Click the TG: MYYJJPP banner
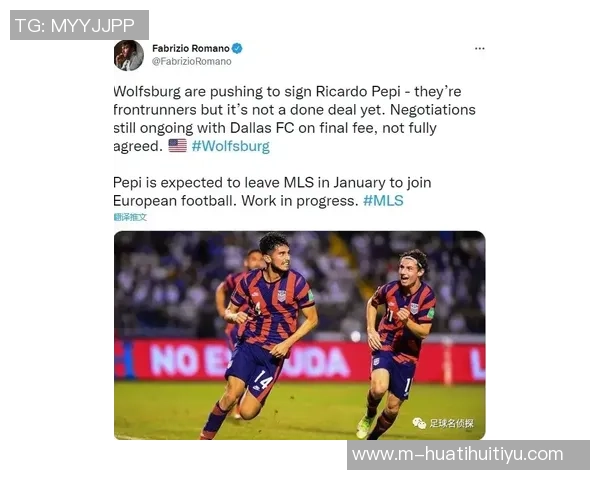The width and height of the screenshot is (600, 480). [79, 25]
